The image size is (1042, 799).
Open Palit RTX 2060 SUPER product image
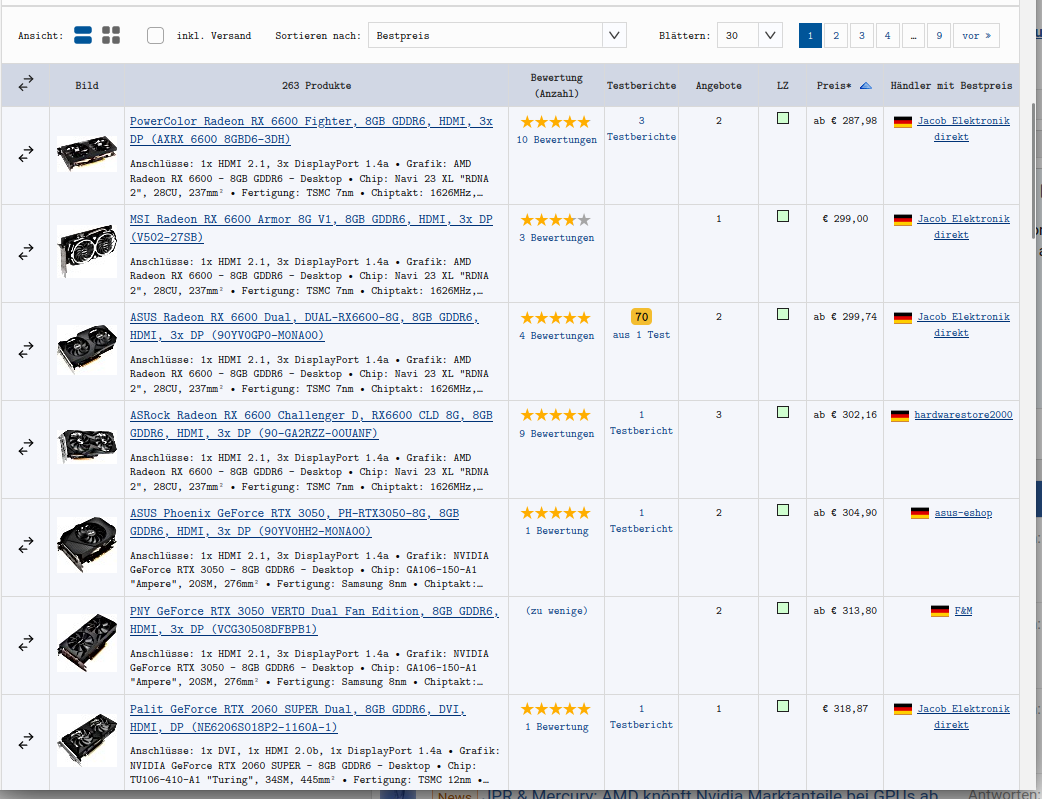click(x=87, y=741)
